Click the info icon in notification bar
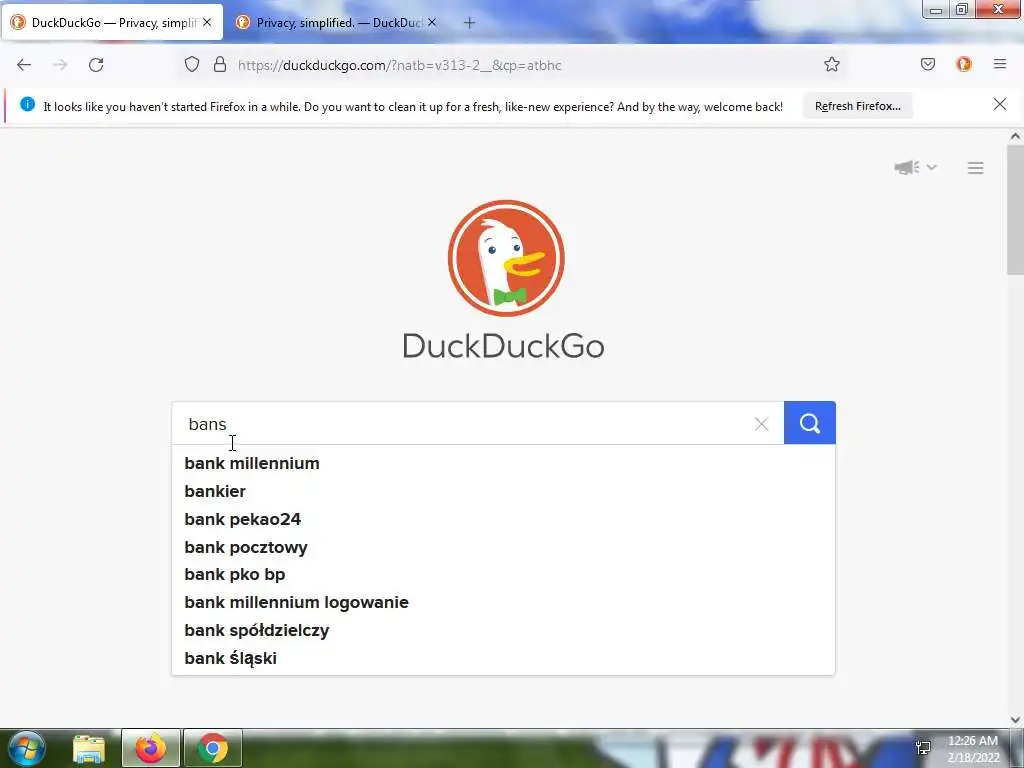Viewport: 1024px width, 768px height. pyautogui.click(x=27, y=104)
